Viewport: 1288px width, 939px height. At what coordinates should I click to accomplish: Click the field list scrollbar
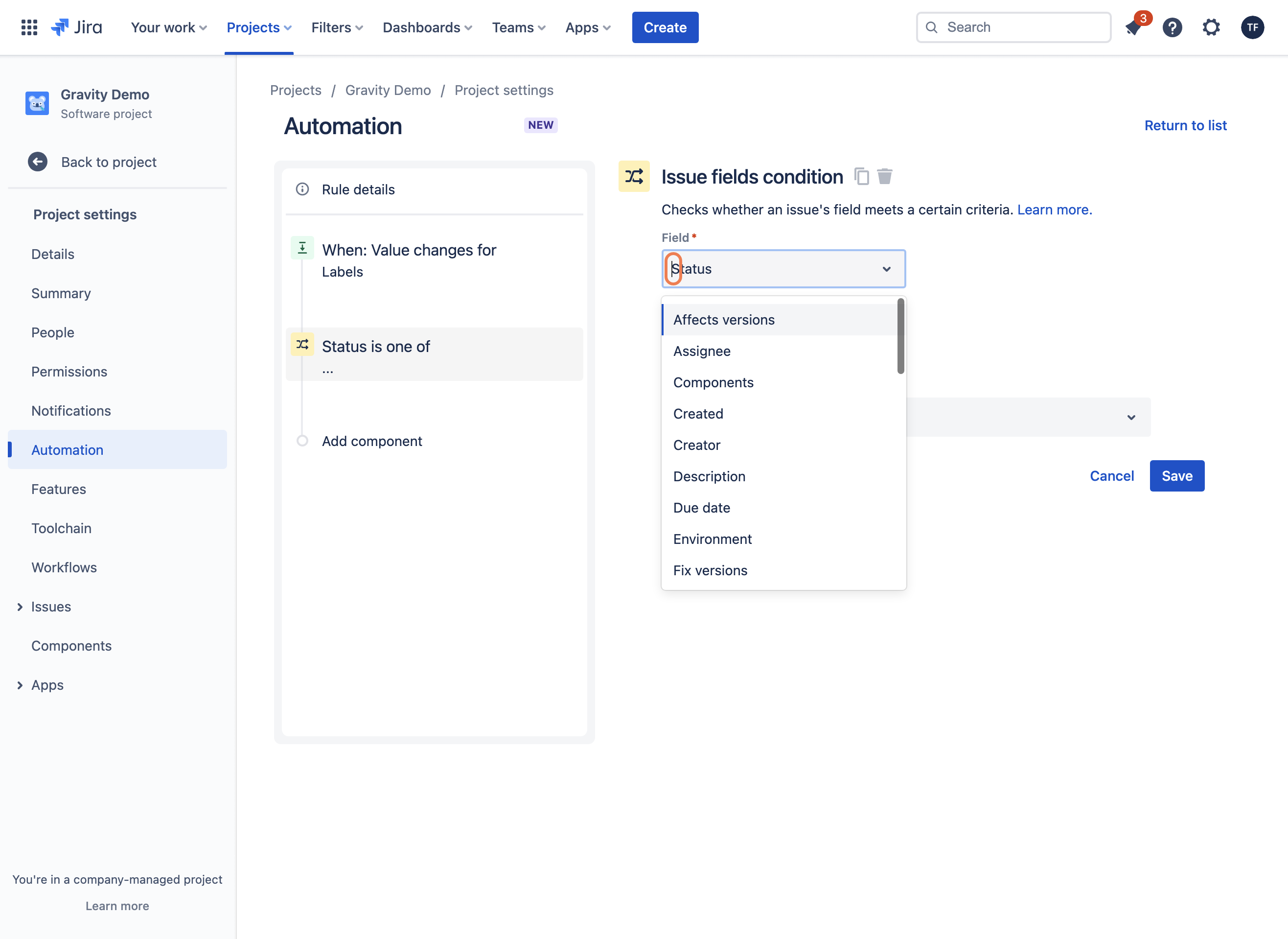click(x=900, y=336)
